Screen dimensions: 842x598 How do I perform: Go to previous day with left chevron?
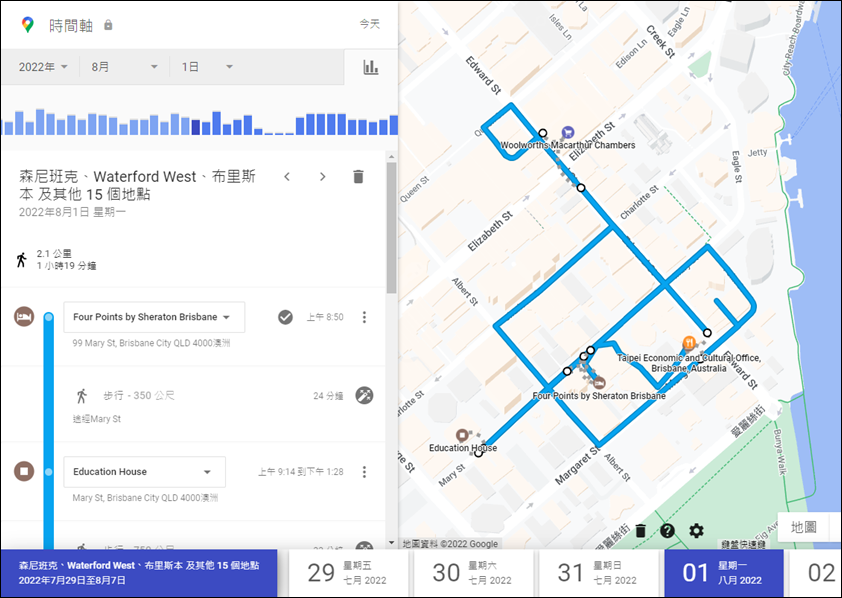tap(287, 177)
